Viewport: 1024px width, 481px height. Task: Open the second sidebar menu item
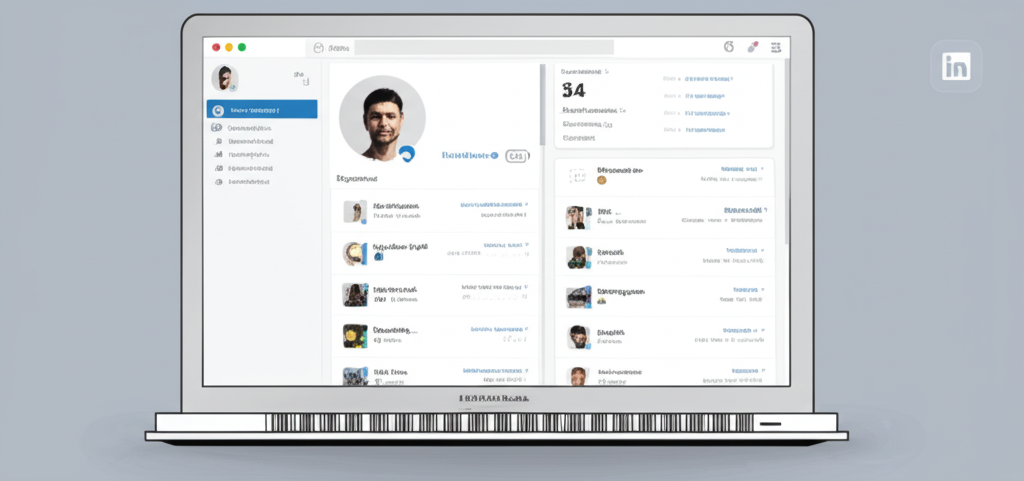(250, 128)
